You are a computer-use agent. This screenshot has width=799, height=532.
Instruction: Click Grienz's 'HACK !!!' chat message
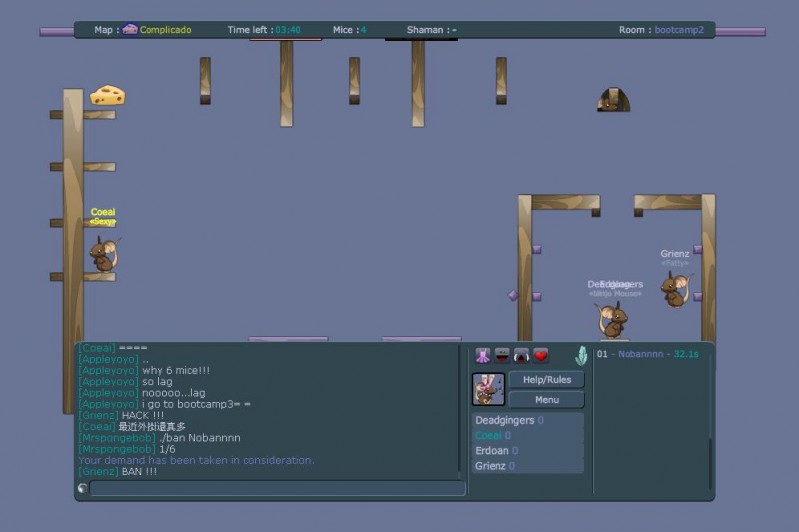pyautogui.click(x=121, y=415)
